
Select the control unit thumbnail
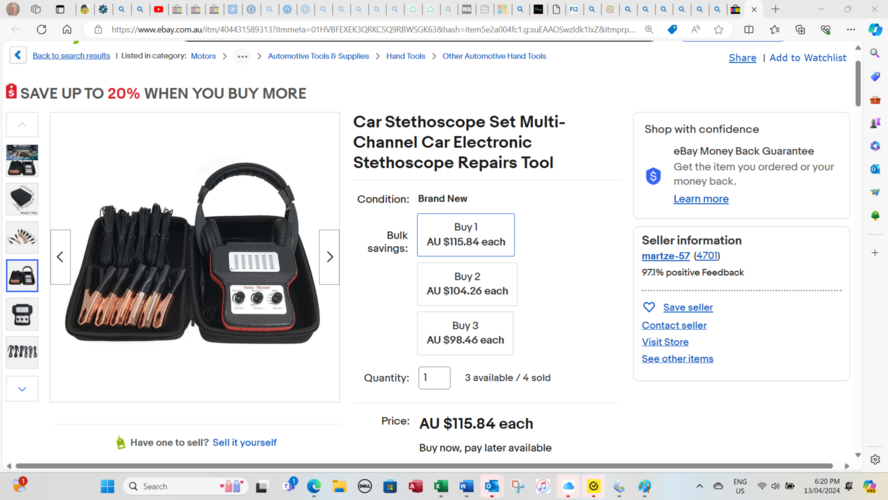22,314
